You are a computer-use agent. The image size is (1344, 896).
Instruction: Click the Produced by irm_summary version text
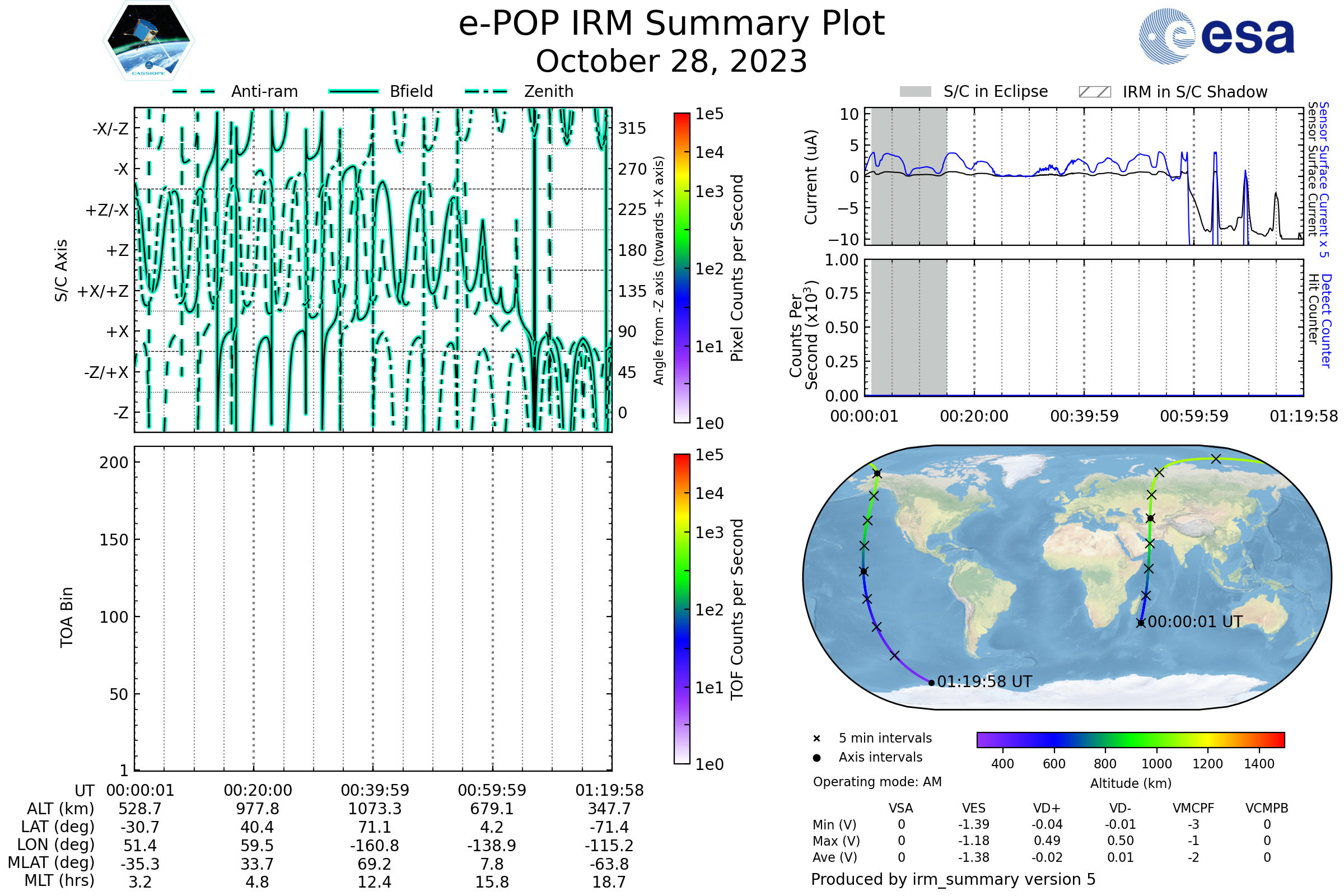point(953,879)
